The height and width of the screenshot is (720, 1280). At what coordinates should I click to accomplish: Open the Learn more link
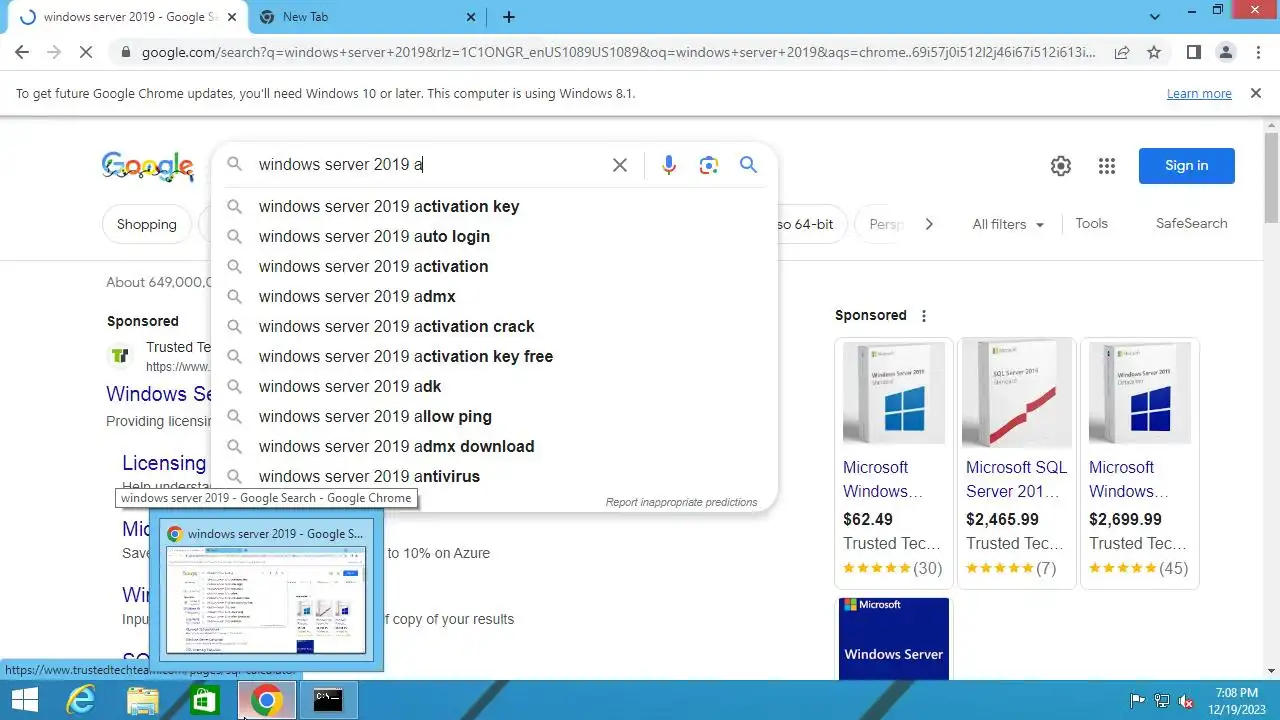tap(1199, 93)
